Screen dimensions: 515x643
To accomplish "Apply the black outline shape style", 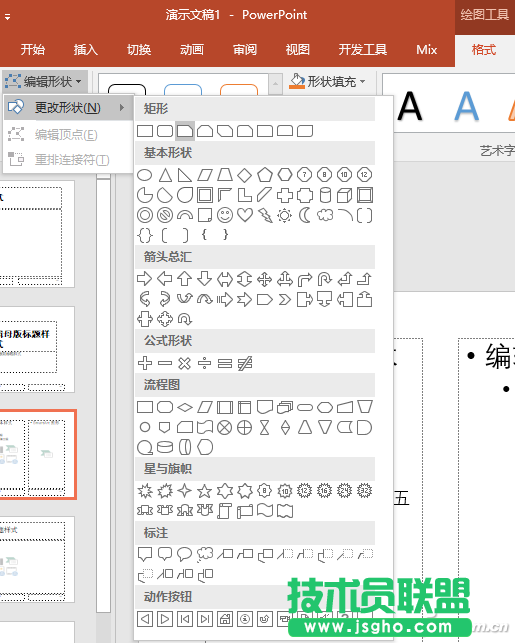I will [x=127, y=89].
